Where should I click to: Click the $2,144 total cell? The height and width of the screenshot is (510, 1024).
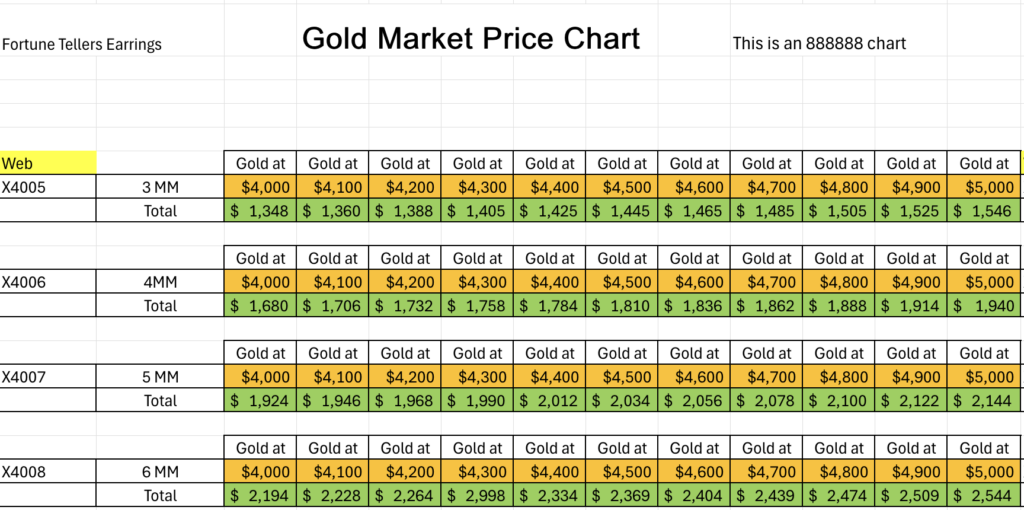(984, 401)
